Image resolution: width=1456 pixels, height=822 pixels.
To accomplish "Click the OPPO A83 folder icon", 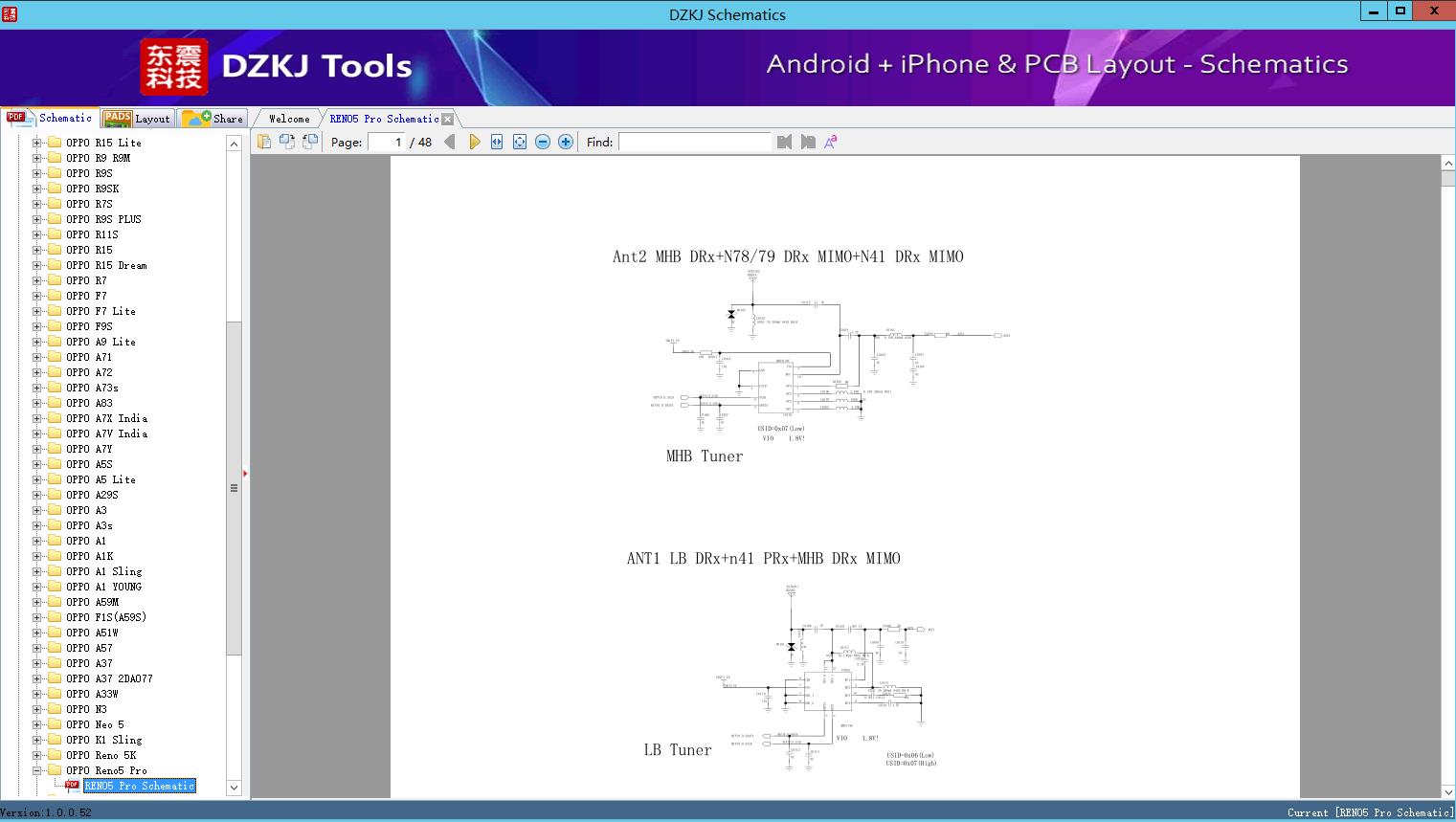I will click(55, 403).
